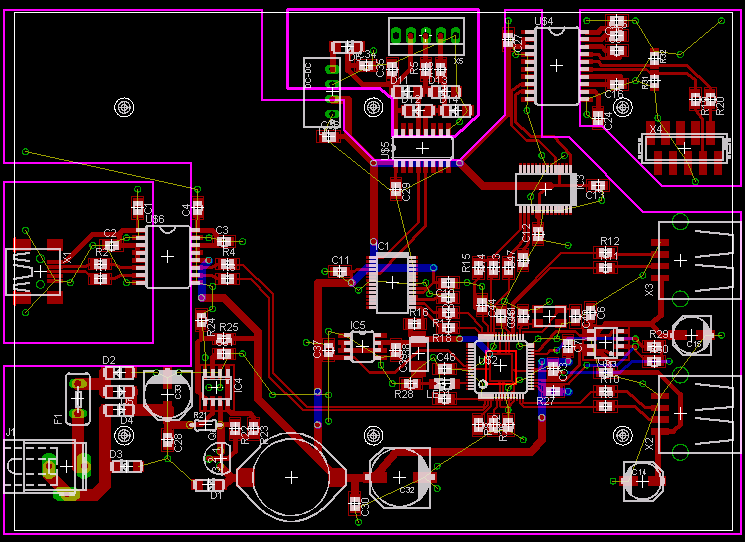The image size is (745, 542).
Task: Select resistor R22
Action: tap(235, 429)
